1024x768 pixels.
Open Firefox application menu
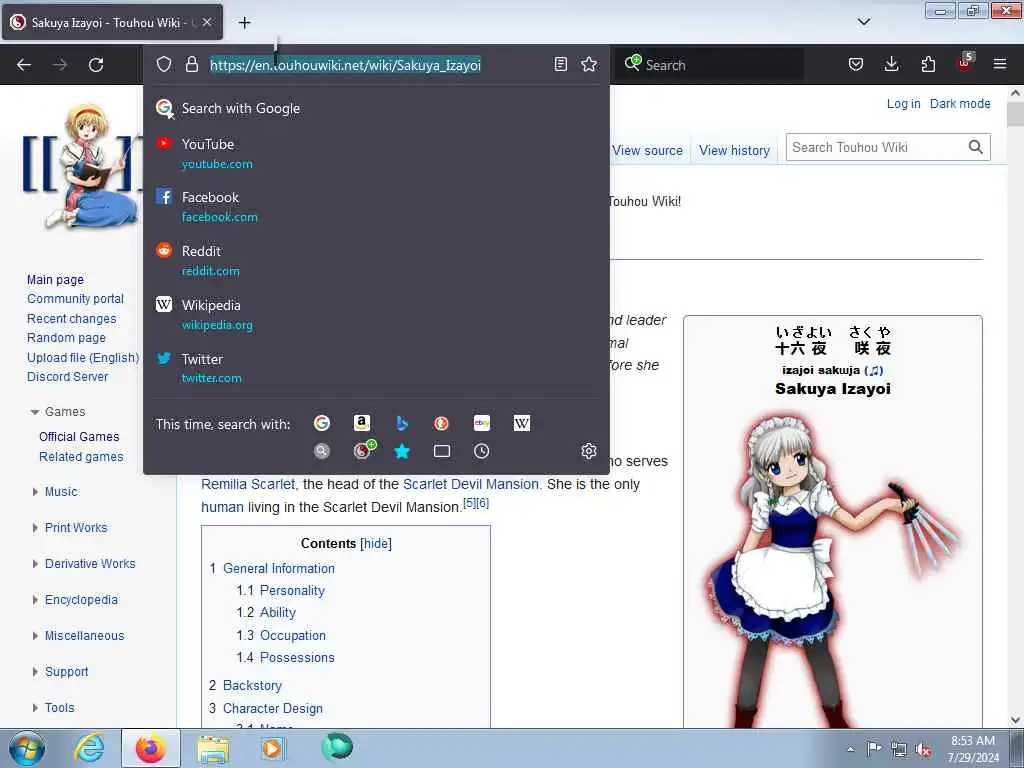(x=1000, y=64)
